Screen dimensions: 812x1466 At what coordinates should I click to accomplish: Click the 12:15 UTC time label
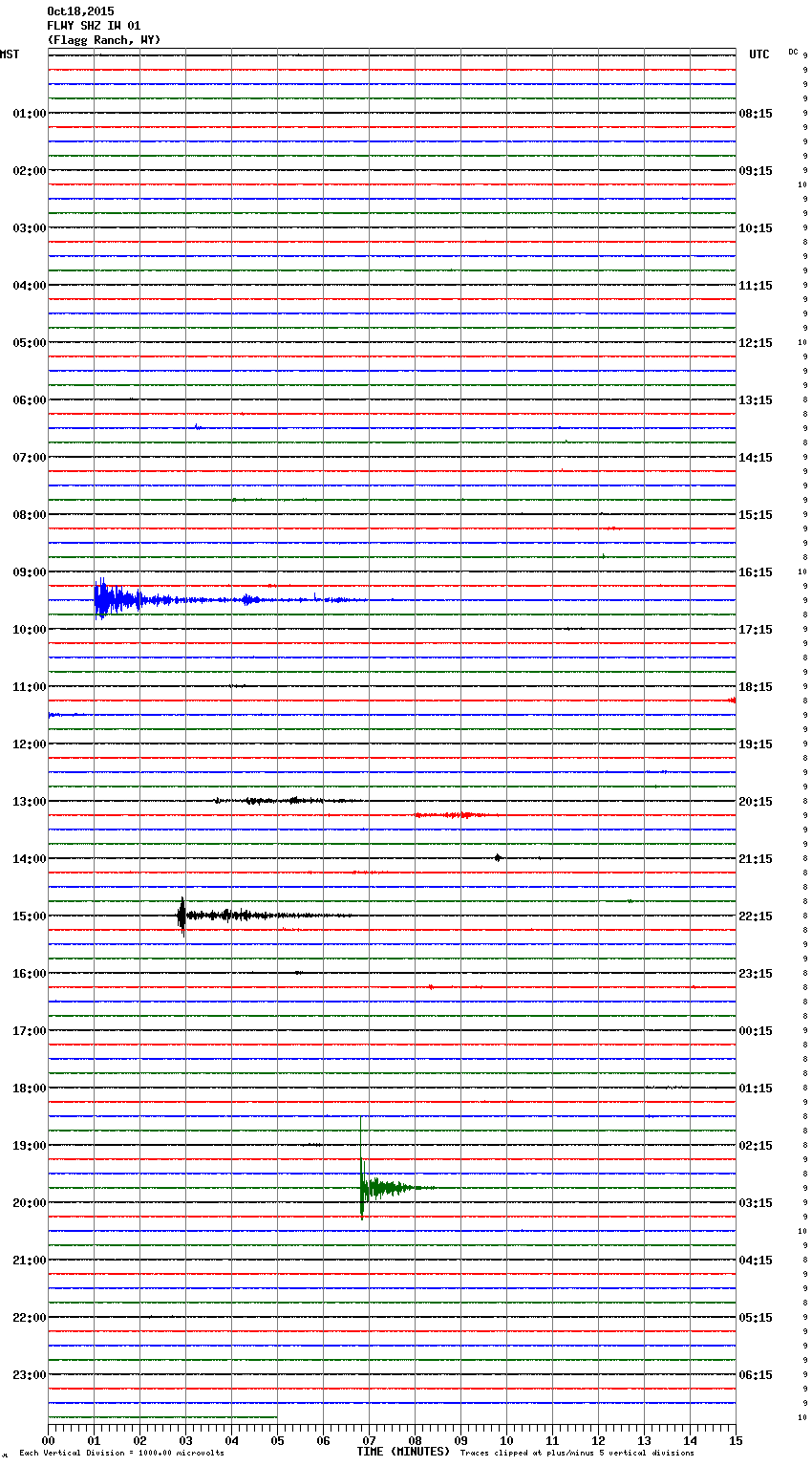(x=756, y=343)
